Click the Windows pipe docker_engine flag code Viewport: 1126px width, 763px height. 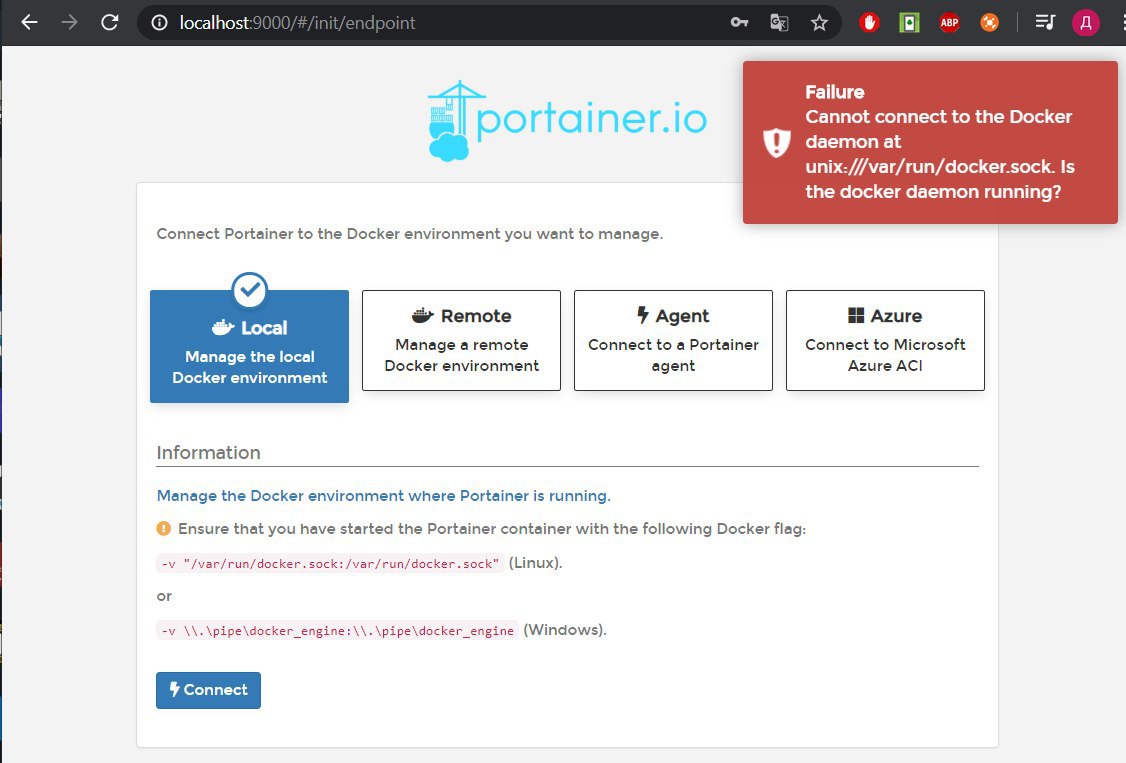pos(338,631)
